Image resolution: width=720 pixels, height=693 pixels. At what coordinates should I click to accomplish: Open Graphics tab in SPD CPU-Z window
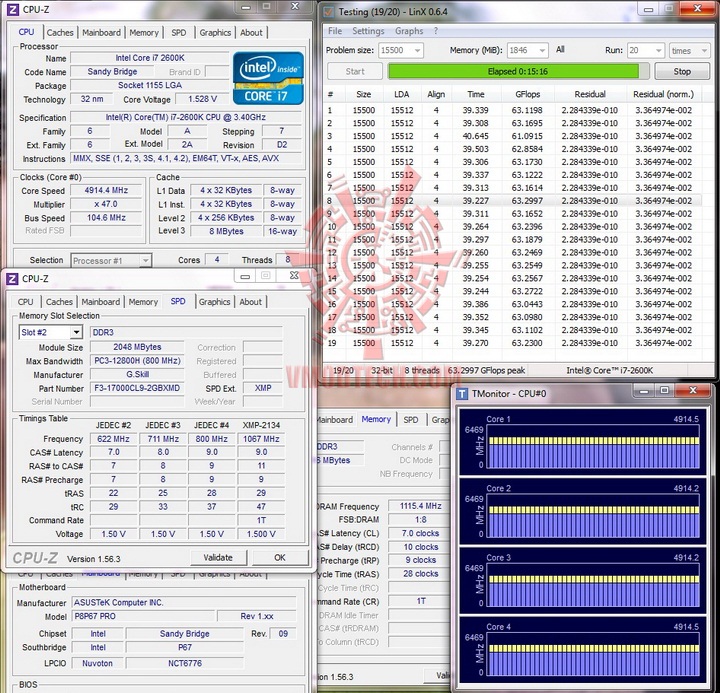(214, 302)
